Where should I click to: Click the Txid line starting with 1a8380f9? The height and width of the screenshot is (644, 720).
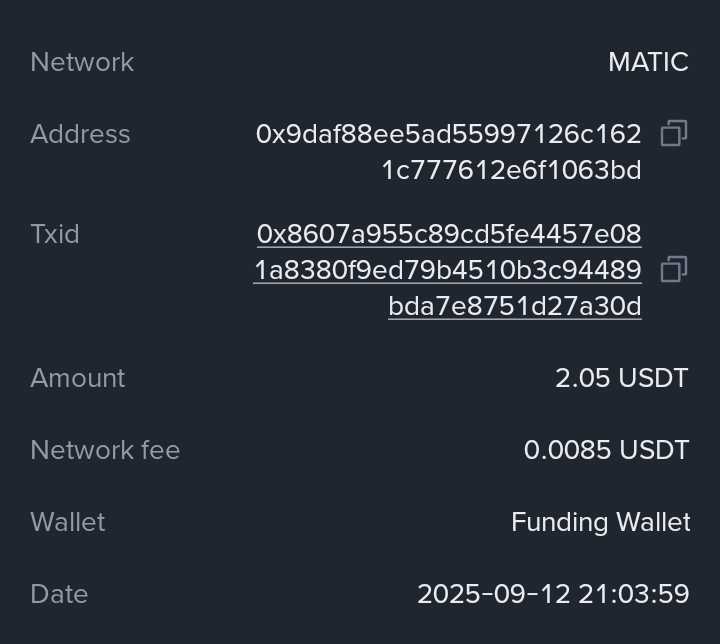[447, 270]
